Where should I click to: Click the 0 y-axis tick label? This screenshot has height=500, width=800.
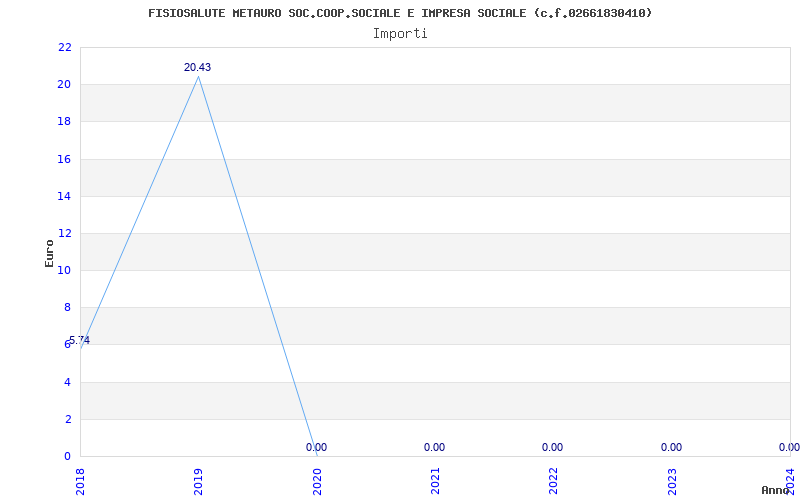(67, 457)
